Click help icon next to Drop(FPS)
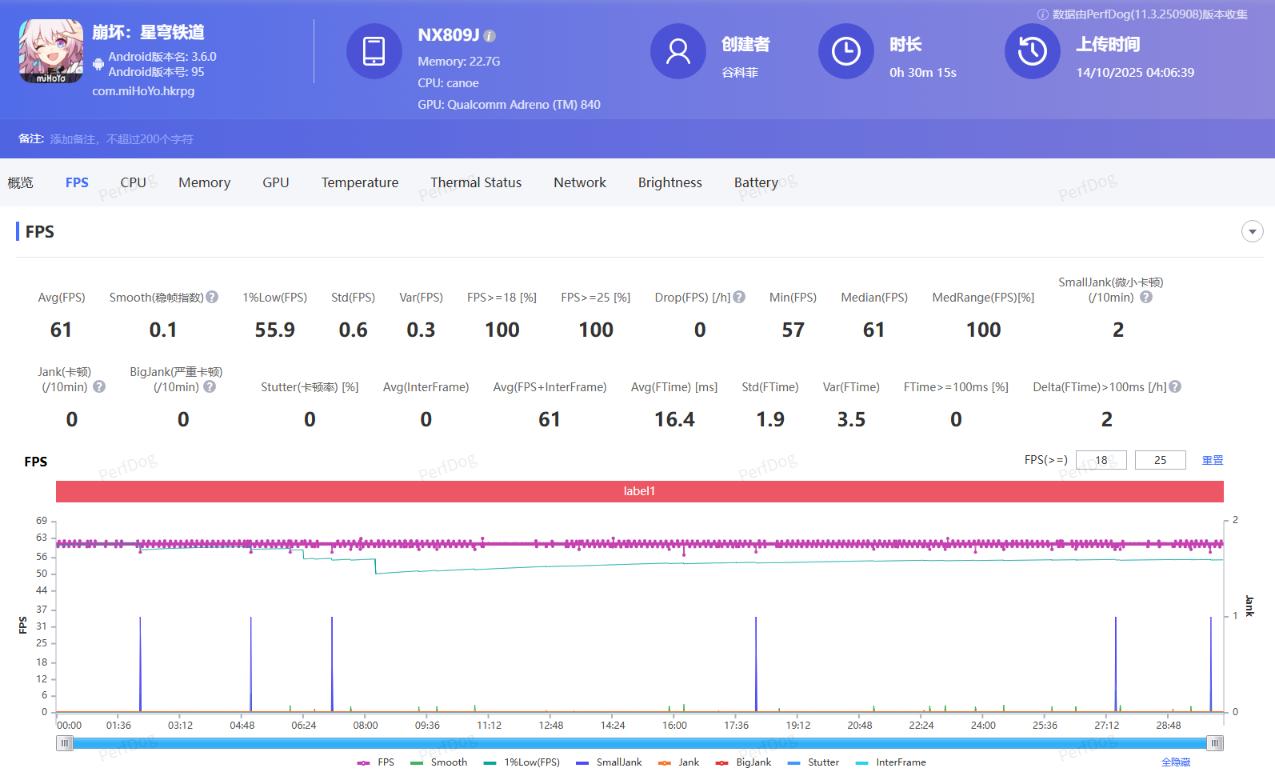The image size is (1275, 772). (739, 297)
